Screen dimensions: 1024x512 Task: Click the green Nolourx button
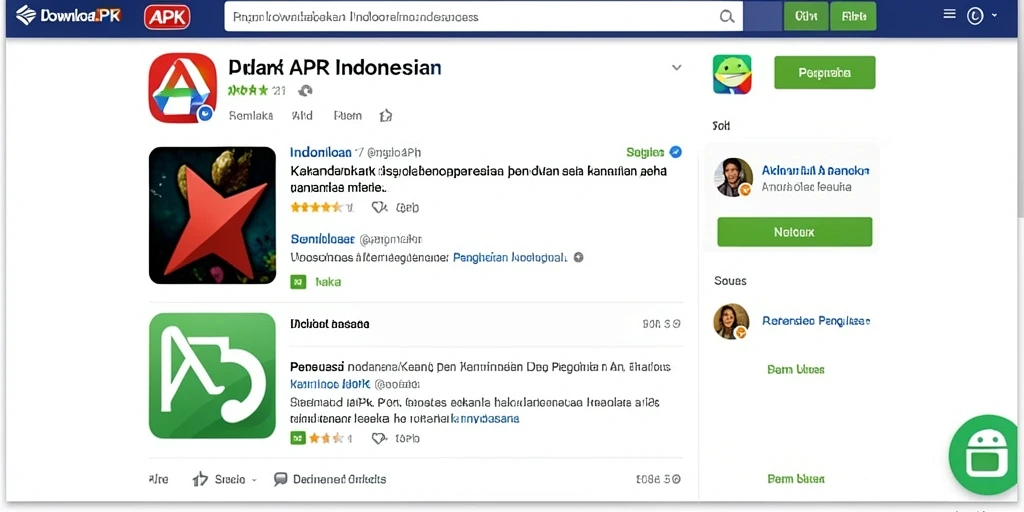coord(795,232)
